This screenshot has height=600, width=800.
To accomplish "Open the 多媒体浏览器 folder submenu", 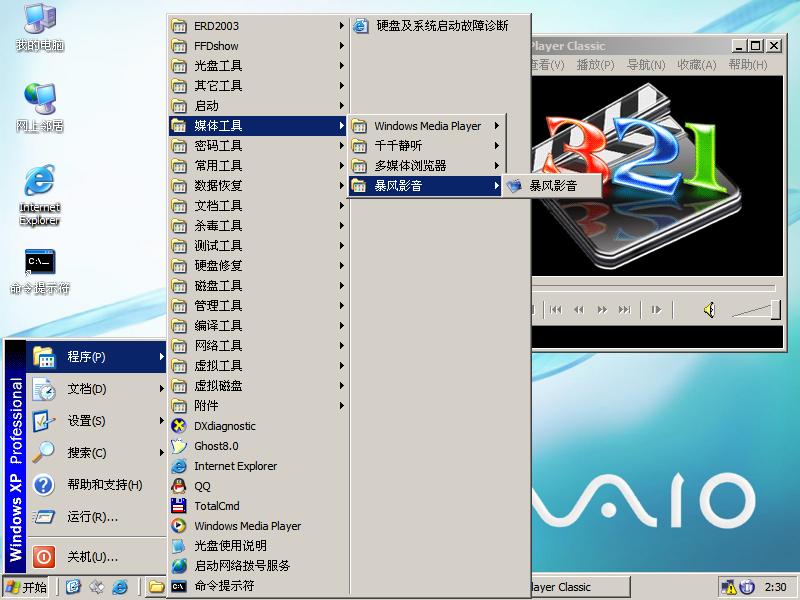I will (x=426, y=166).
